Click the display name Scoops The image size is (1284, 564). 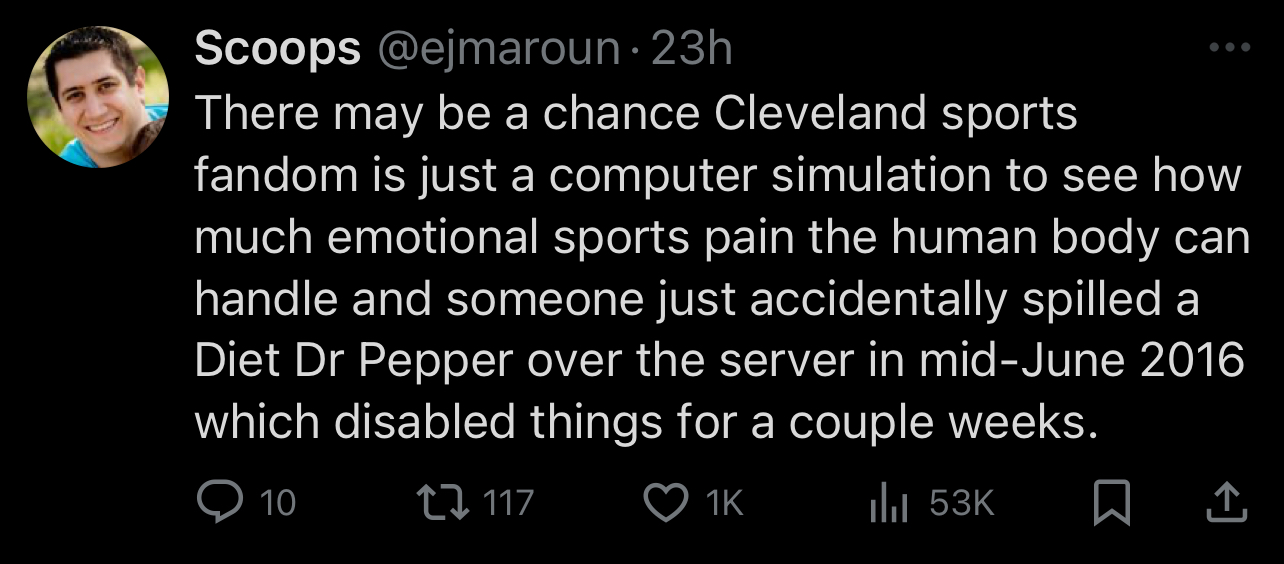tap(277, 47)
